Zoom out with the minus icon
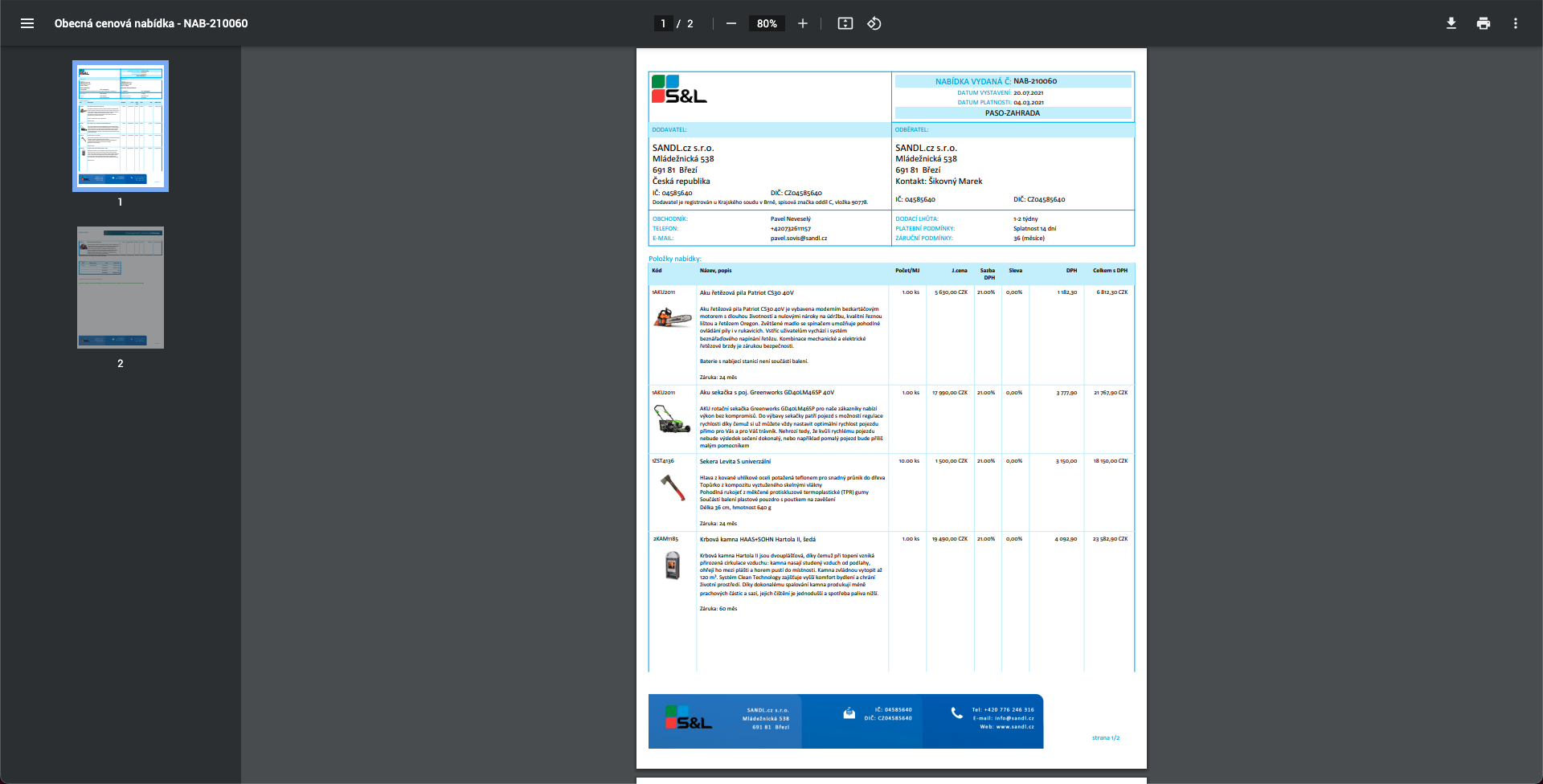This screenshot has height=784, width=1543. (731, 23)
